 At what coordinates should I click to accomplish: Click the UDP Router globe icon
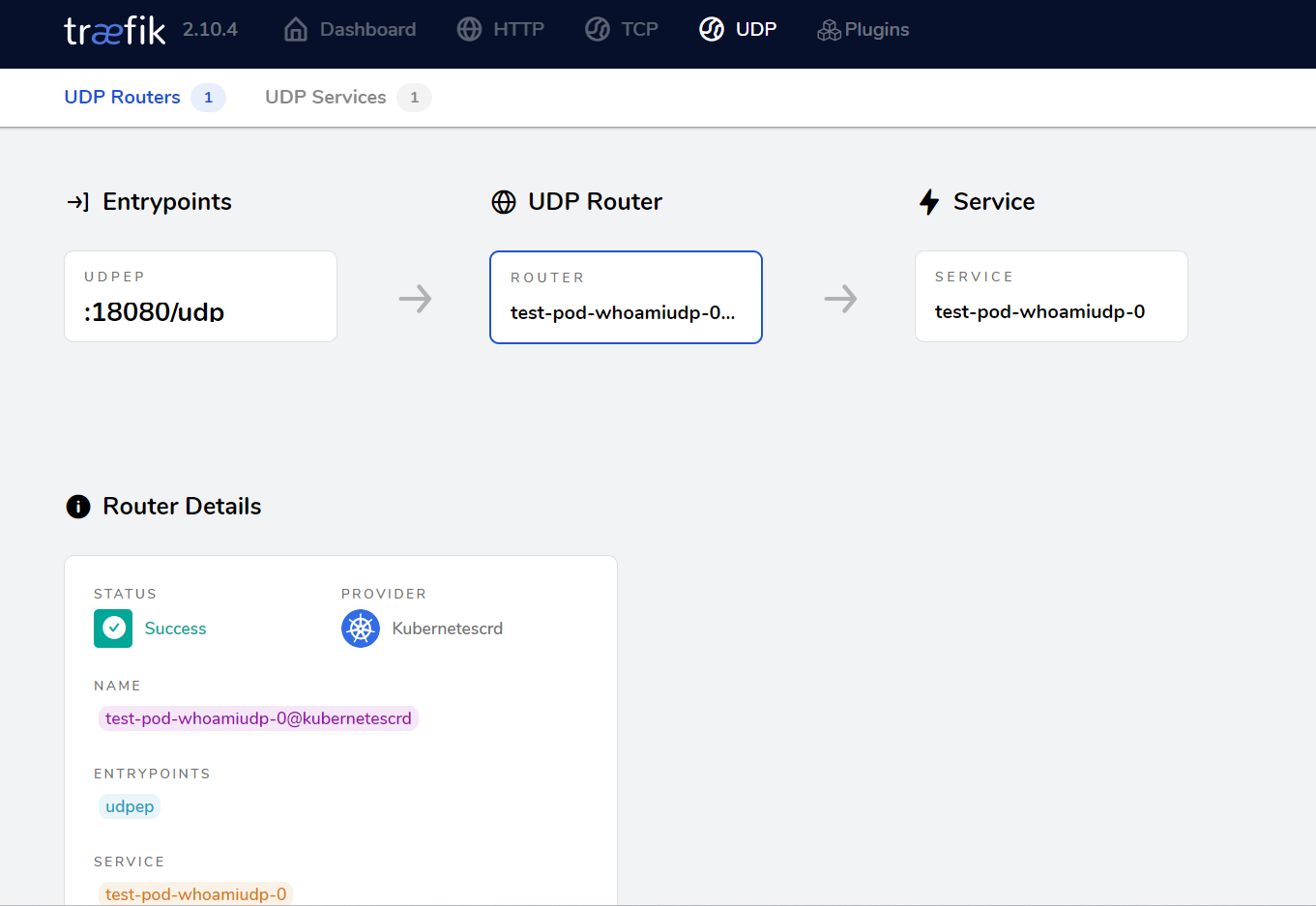pyautogui.click(x=504, y=202)
